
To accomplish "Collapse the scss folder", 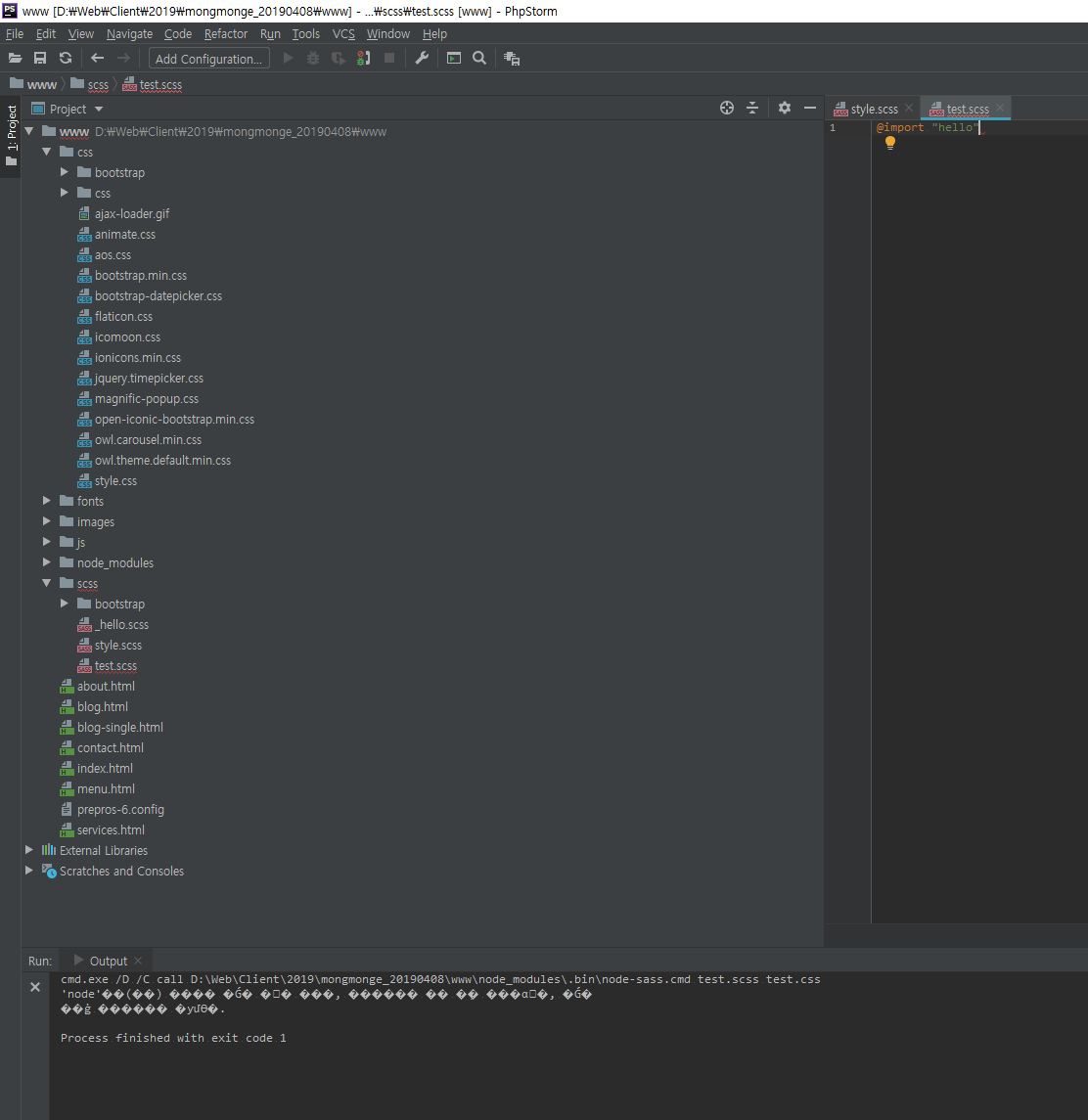I will tap(46, 584).
